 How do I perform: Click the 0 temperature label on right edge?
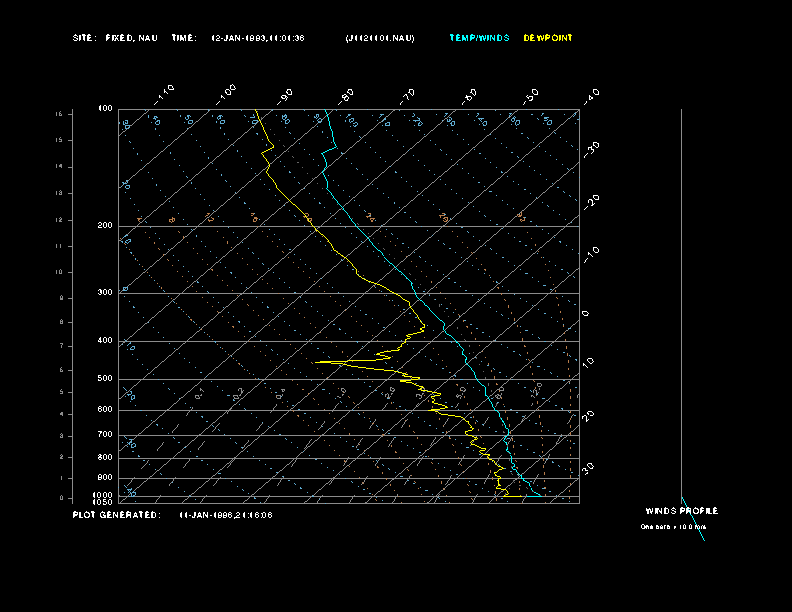point(585,314)
